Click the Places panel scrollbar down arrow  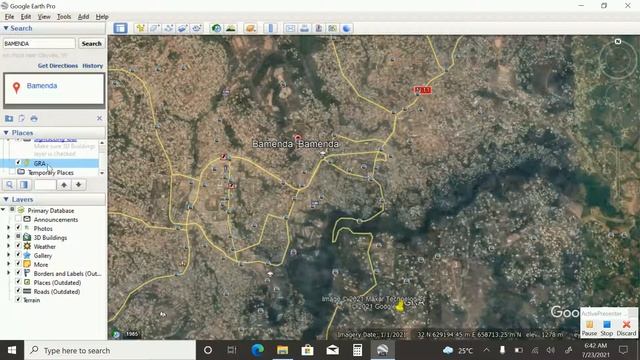pos(102,173)
